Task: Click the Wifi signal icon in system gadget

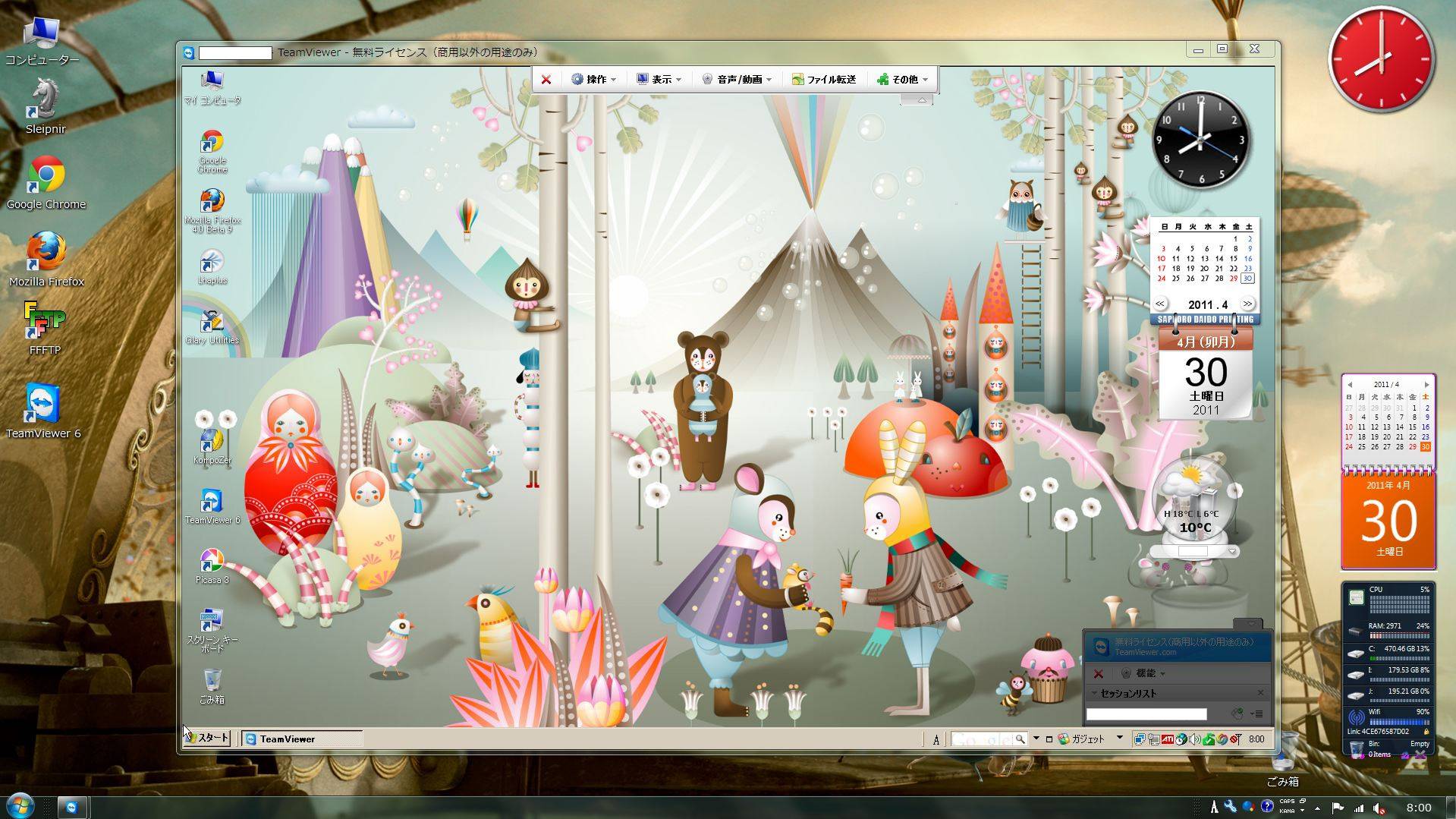Action: tap(1356, 717)
